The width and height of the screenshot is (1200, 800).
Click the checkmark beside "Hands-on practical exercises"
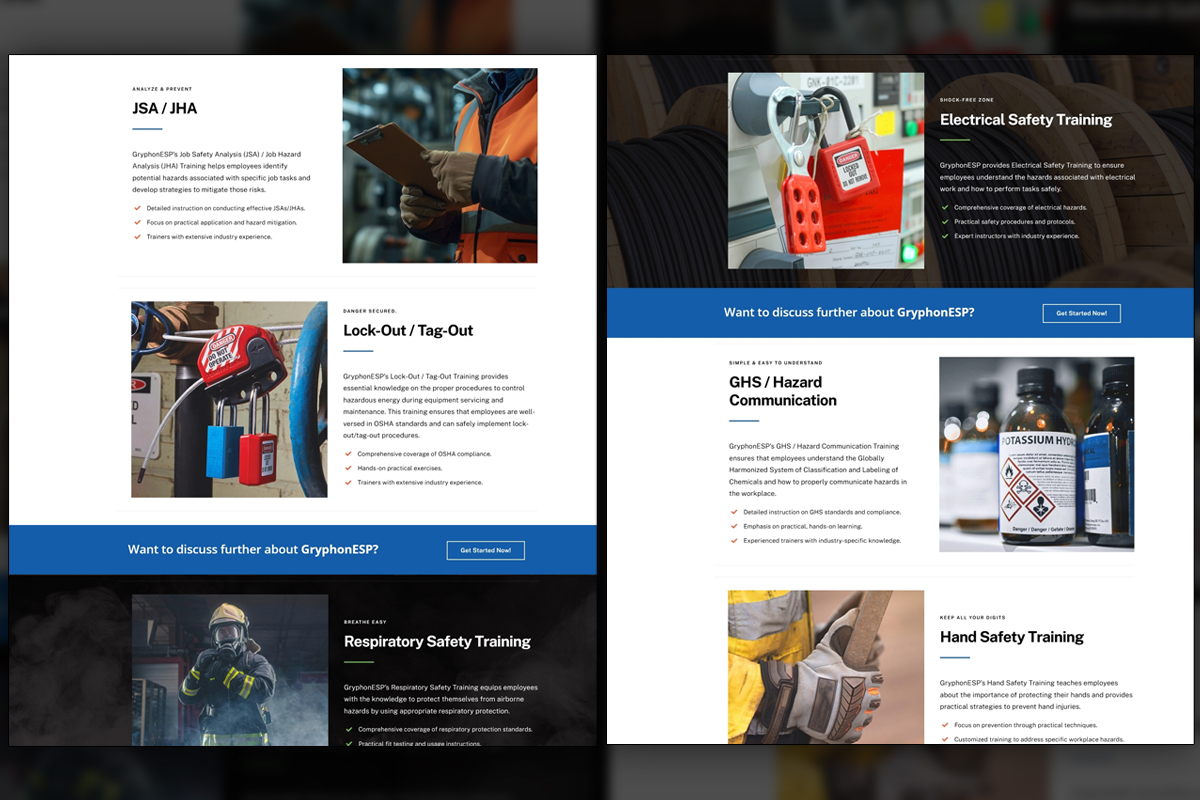tap(348, 468)
